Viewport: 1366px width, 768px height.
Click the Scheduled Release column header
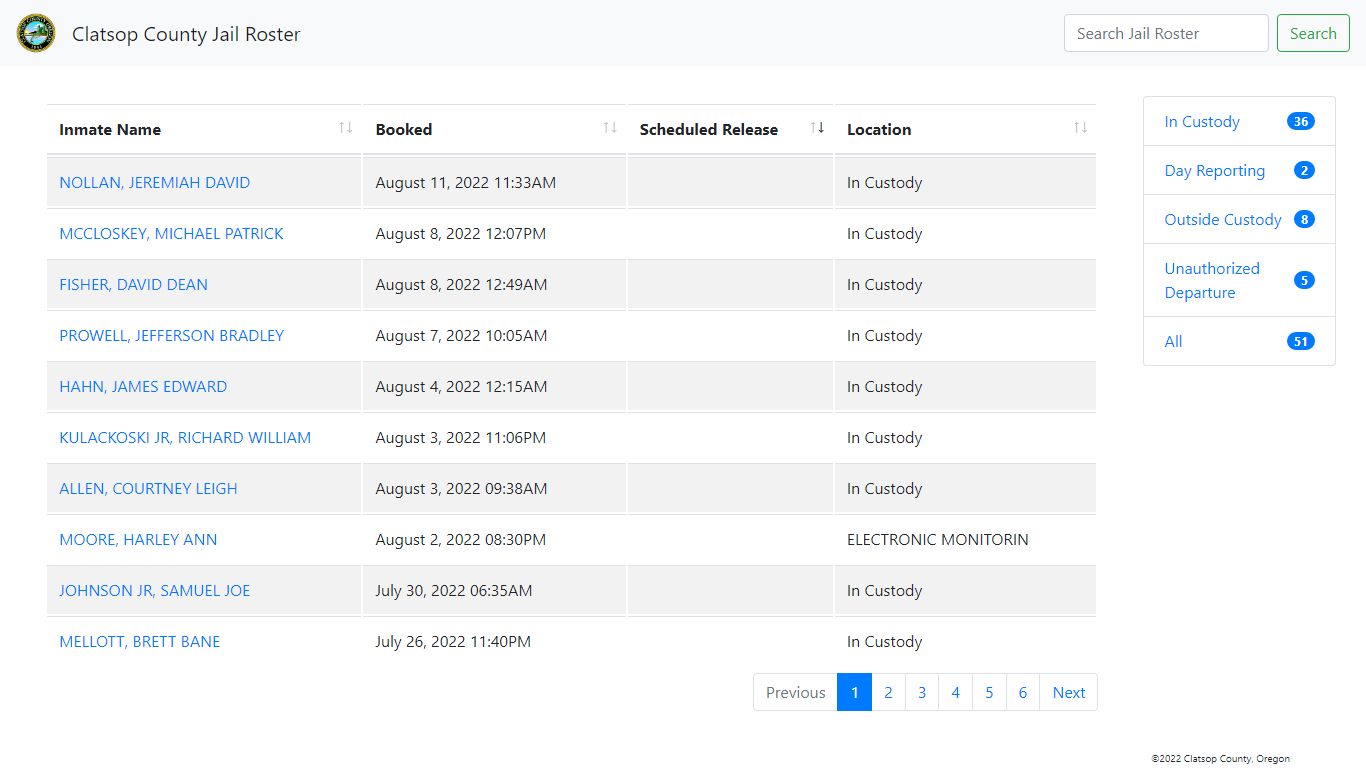(730, 129)
